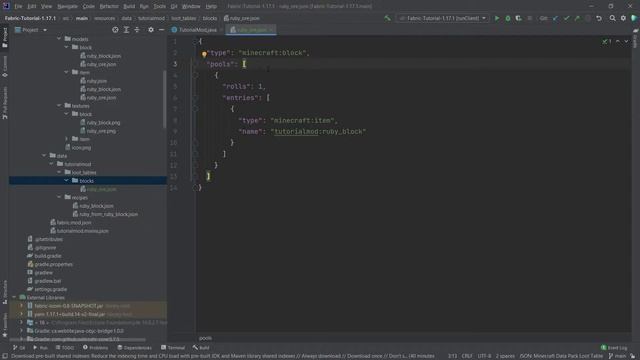Click the green Run button
Screen dimensions: 640x360
point(497,18)
